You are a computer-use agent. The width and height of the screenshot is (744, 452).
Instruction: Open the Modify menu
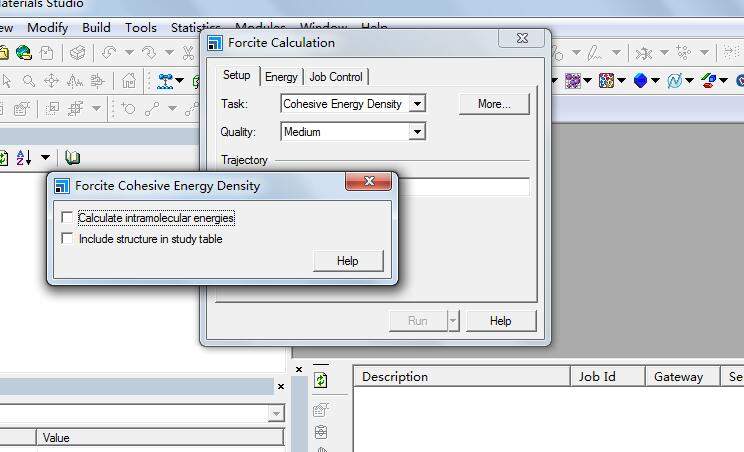tap(47, 28)
